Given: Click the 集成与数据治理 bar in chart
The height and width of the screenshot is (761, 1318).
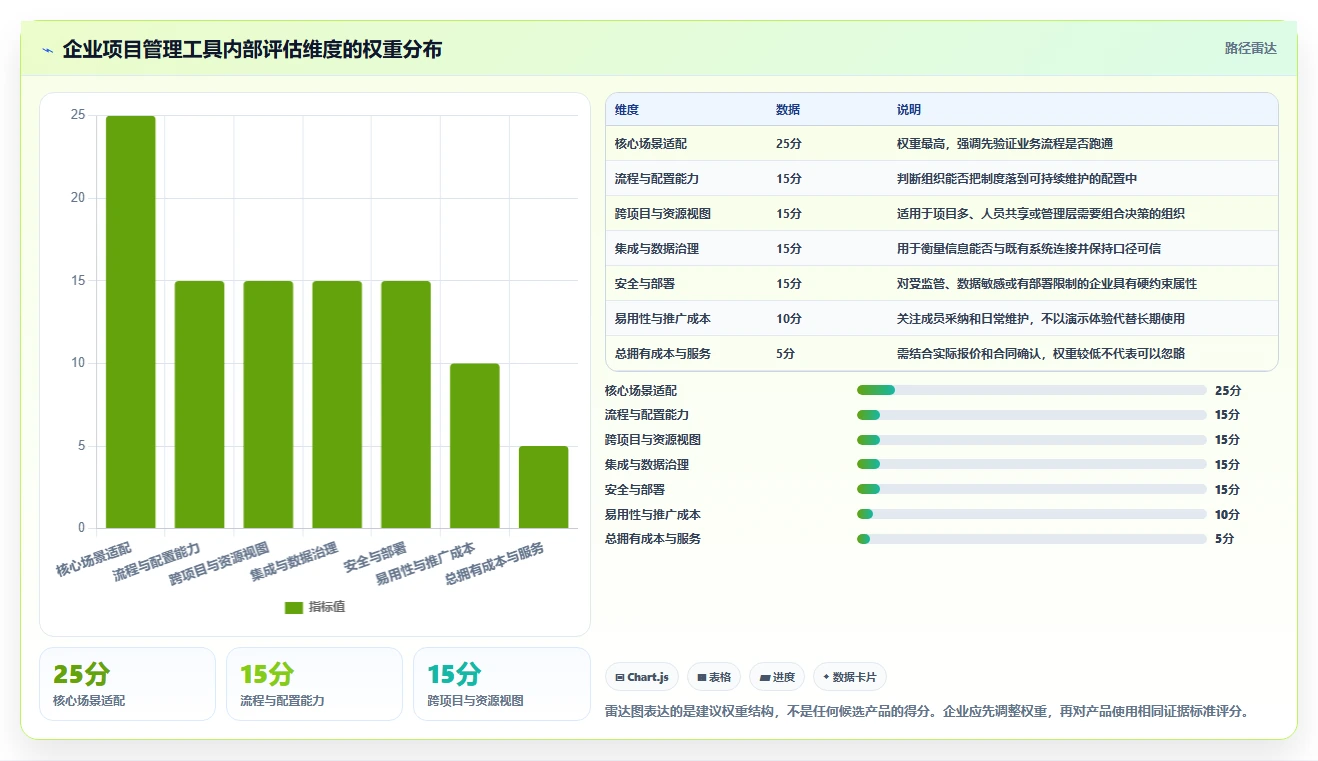Looking at the screenshot, I should [x=337, y=404].
